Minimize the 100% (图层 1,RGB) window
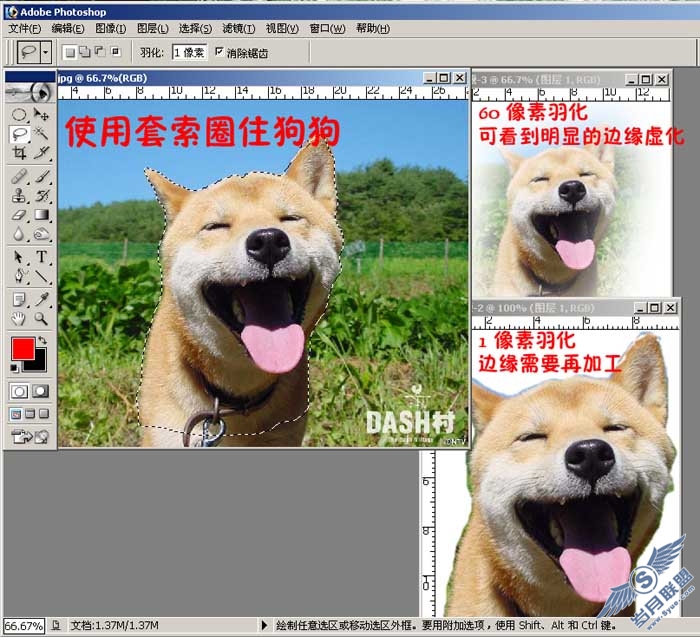Image resolution: width=700 pixels, height=637 pixels. tap(640, 308)
